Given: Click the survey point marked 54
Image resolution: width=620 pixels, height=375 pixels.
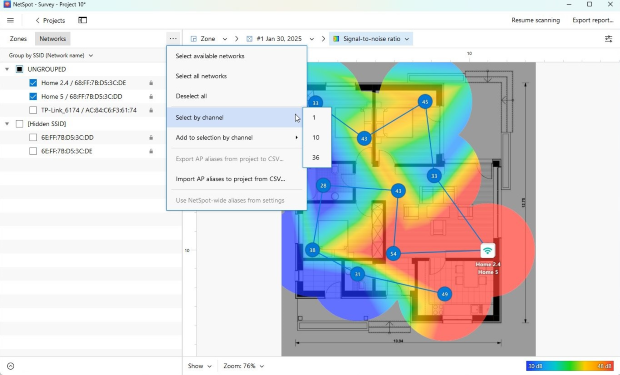Looking at the screenshot, I should (x=393, y=254).
